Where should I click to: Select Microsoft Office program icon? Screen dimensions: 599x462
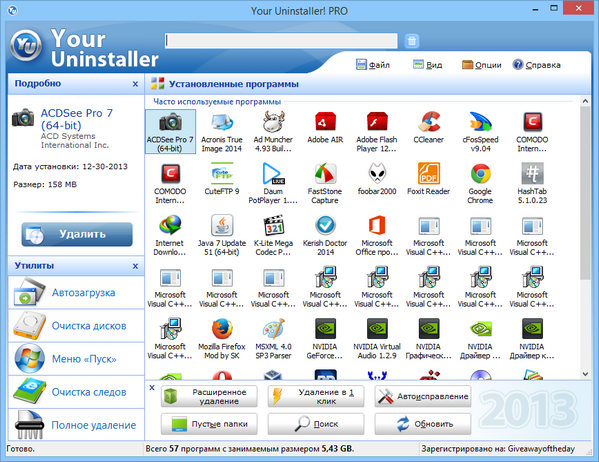377,235
